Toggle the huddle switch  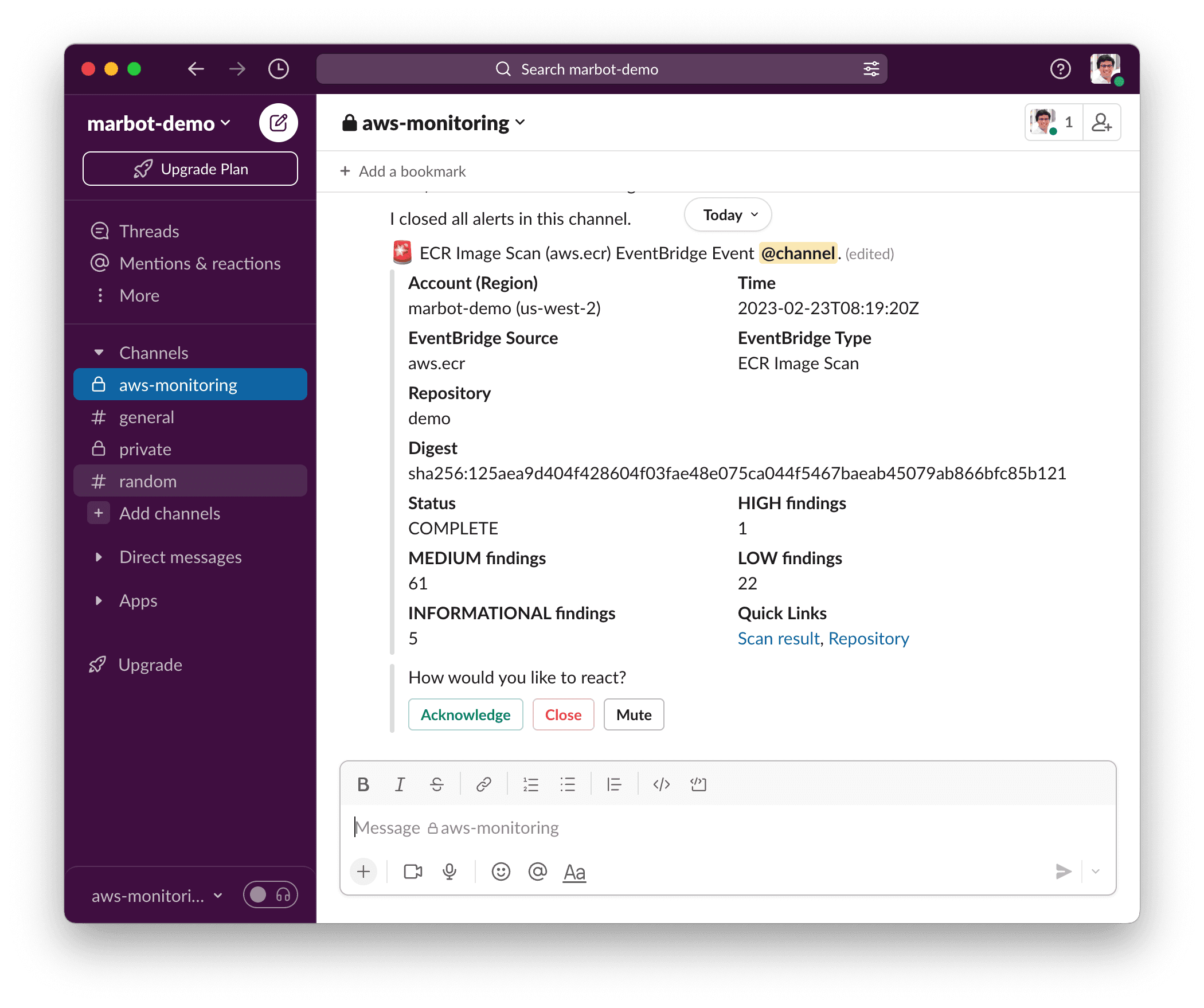pyautogui.click(x=271, y=895)
